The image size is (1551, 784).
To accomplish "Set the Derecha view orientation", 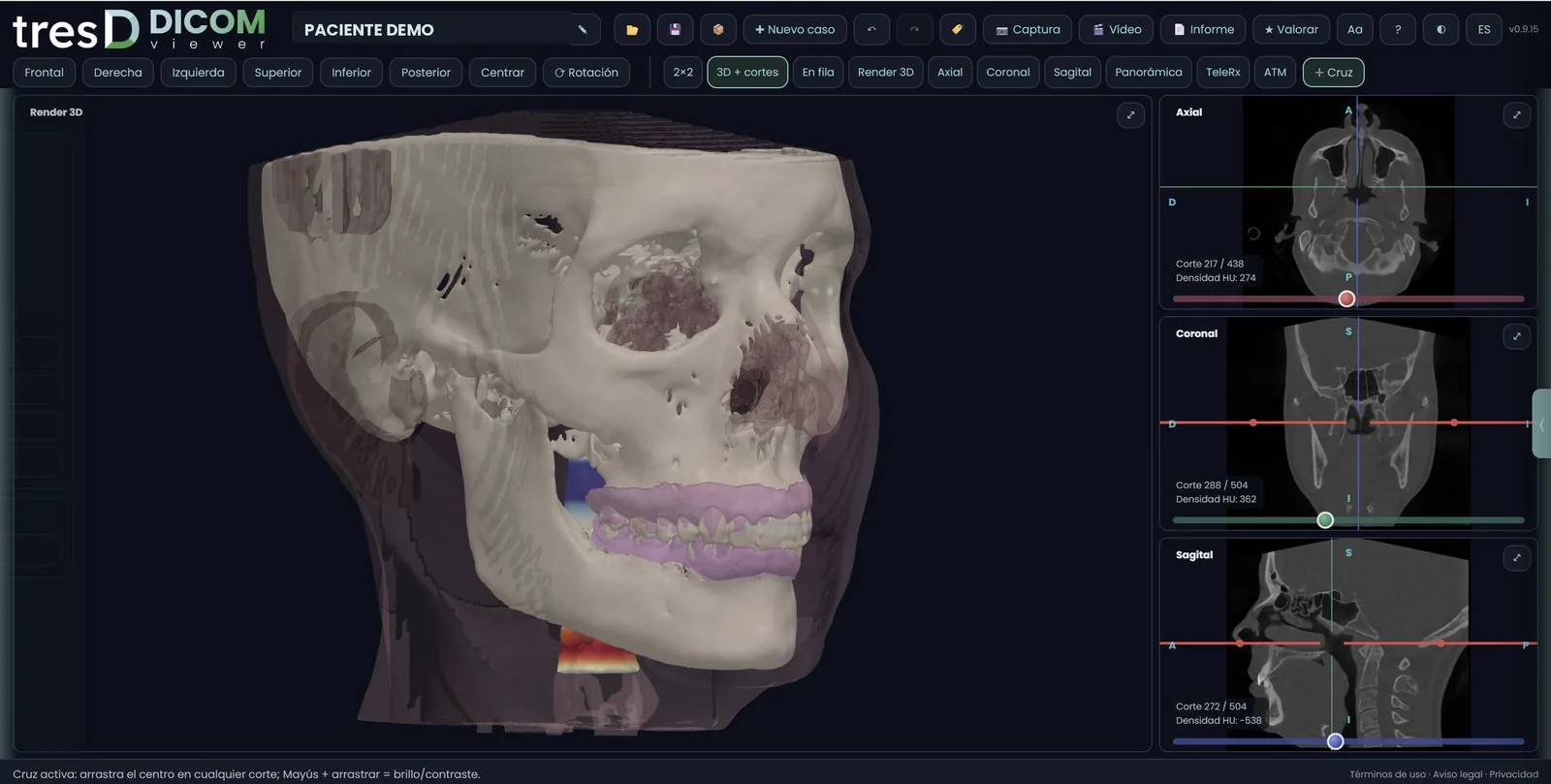I will pos(118,72).
